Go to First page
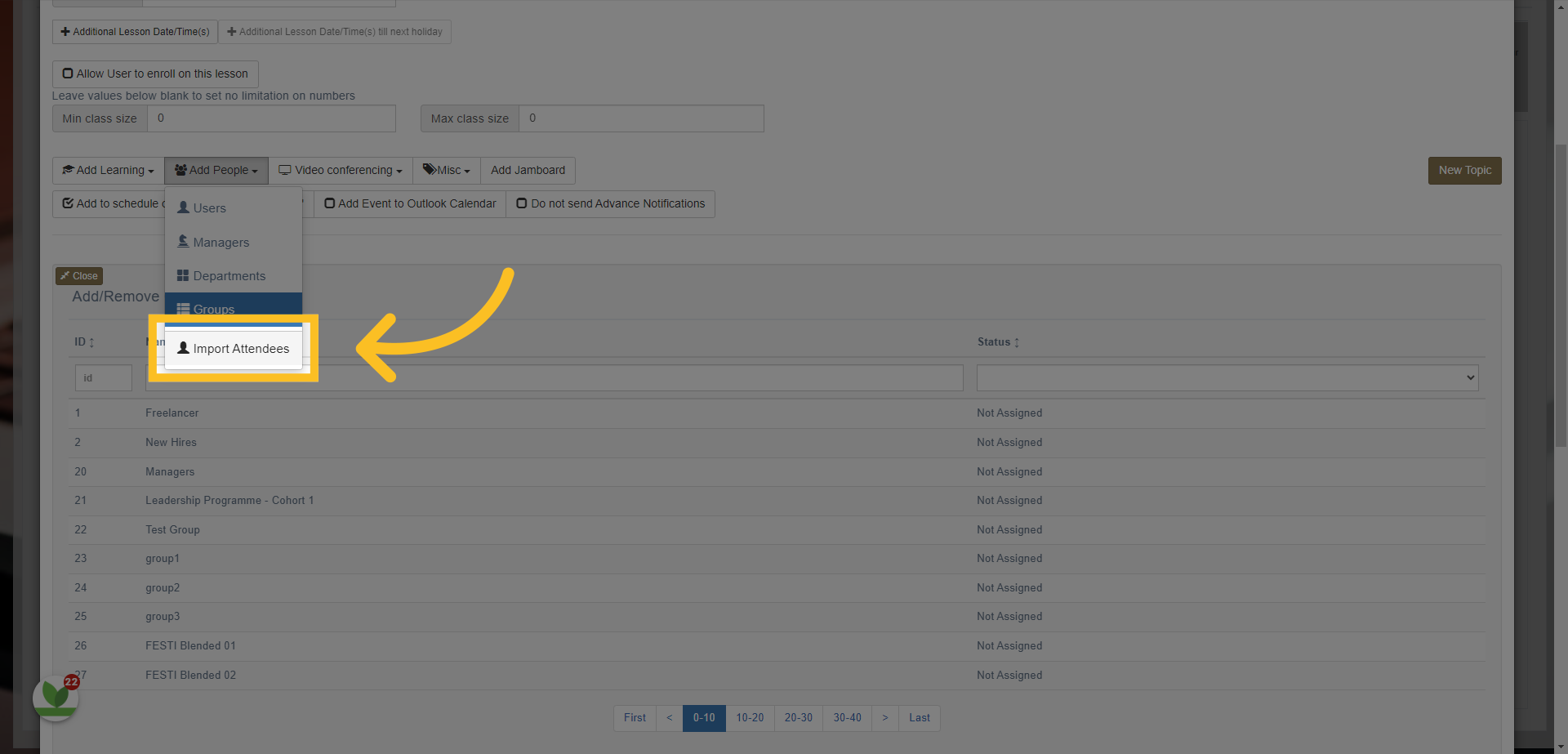This screenshot has height=754, width=1568. click(x=635, y=718)
